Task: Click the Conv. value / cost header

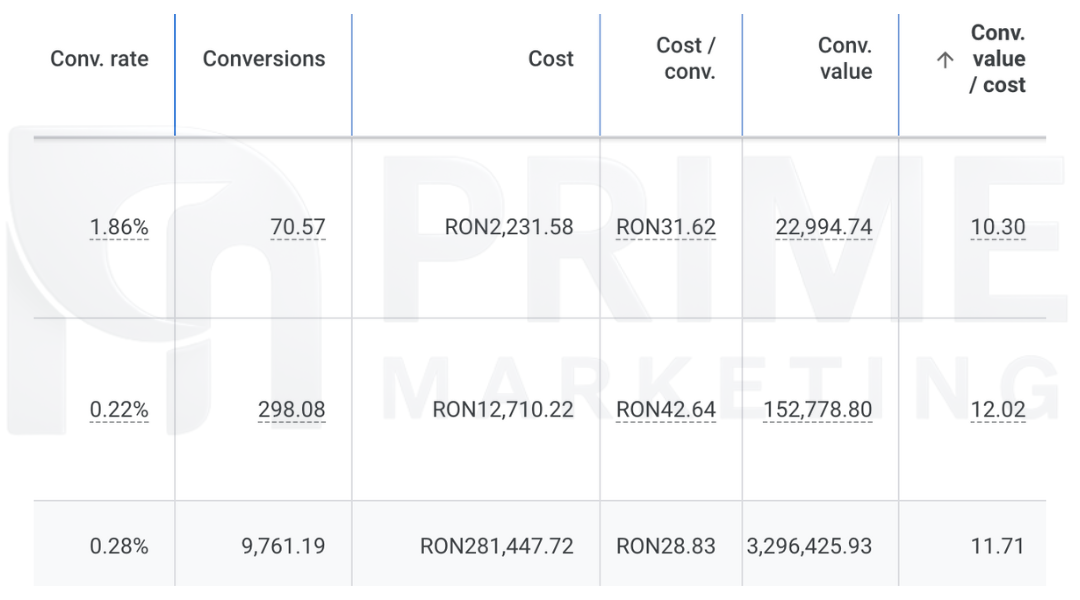Action: click(997, 59)
